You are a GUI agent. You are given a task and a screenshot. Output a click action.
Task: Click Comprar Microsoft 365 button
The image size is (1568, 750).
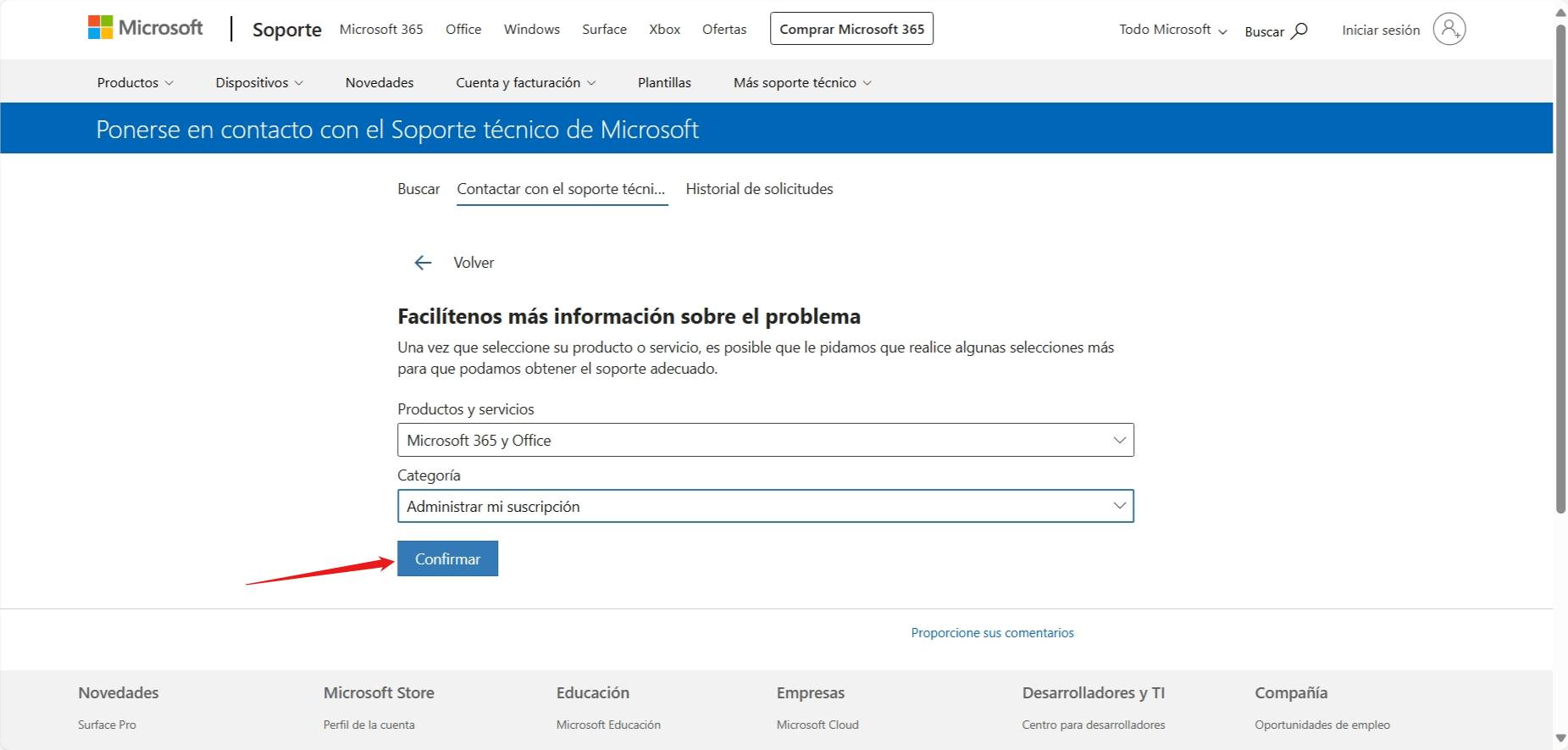851,29
